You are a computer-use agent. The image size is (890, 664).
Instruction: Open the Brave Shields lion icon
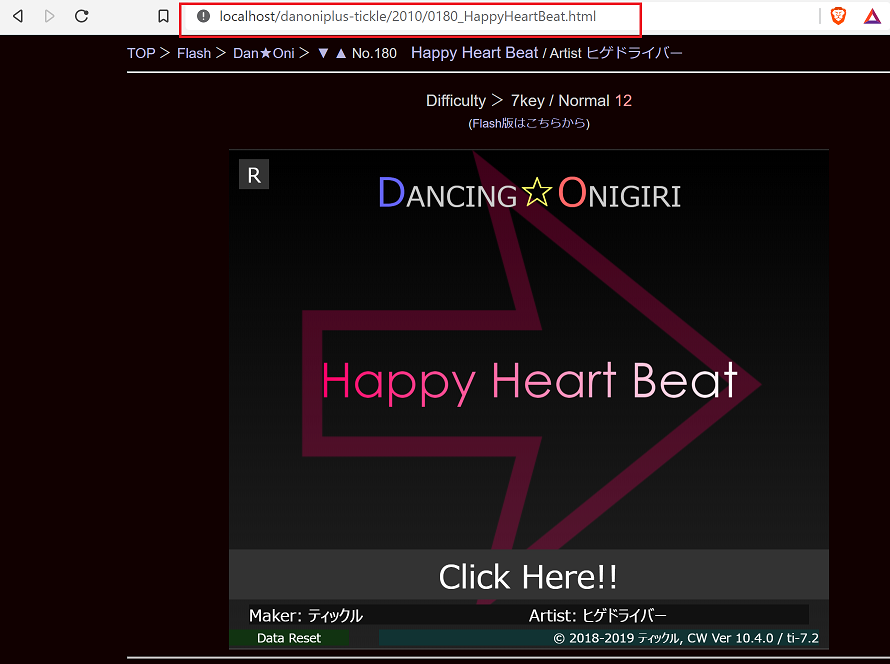coord(838,16)
